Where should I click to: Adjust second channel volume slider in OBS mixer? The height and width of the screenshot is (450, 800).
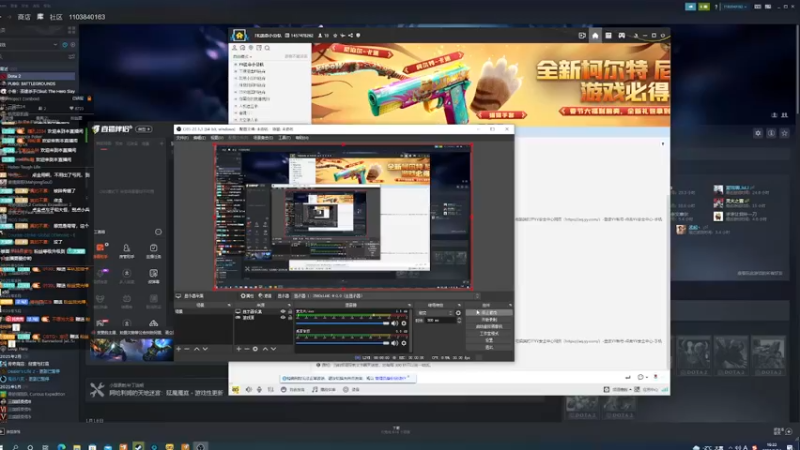point(342,343)
